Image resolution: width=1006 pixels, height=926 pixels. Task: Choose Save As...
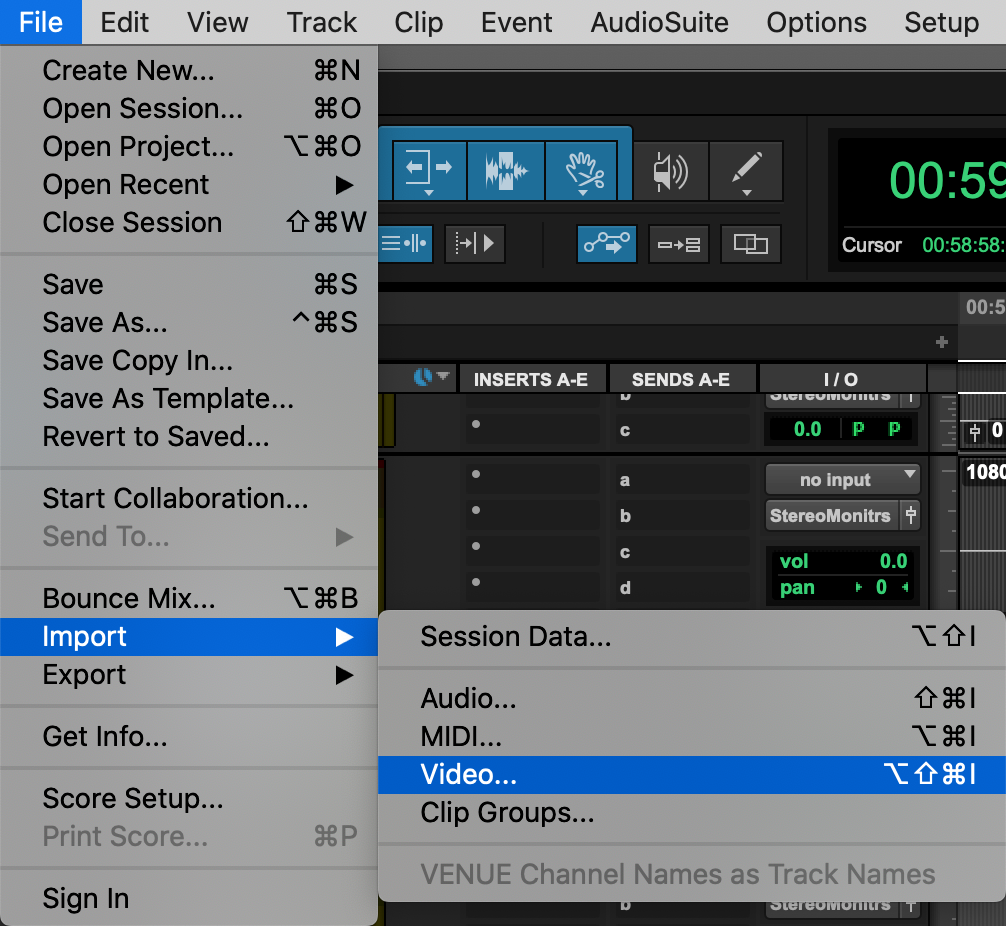pyautogui.click(x=189, y=322)
